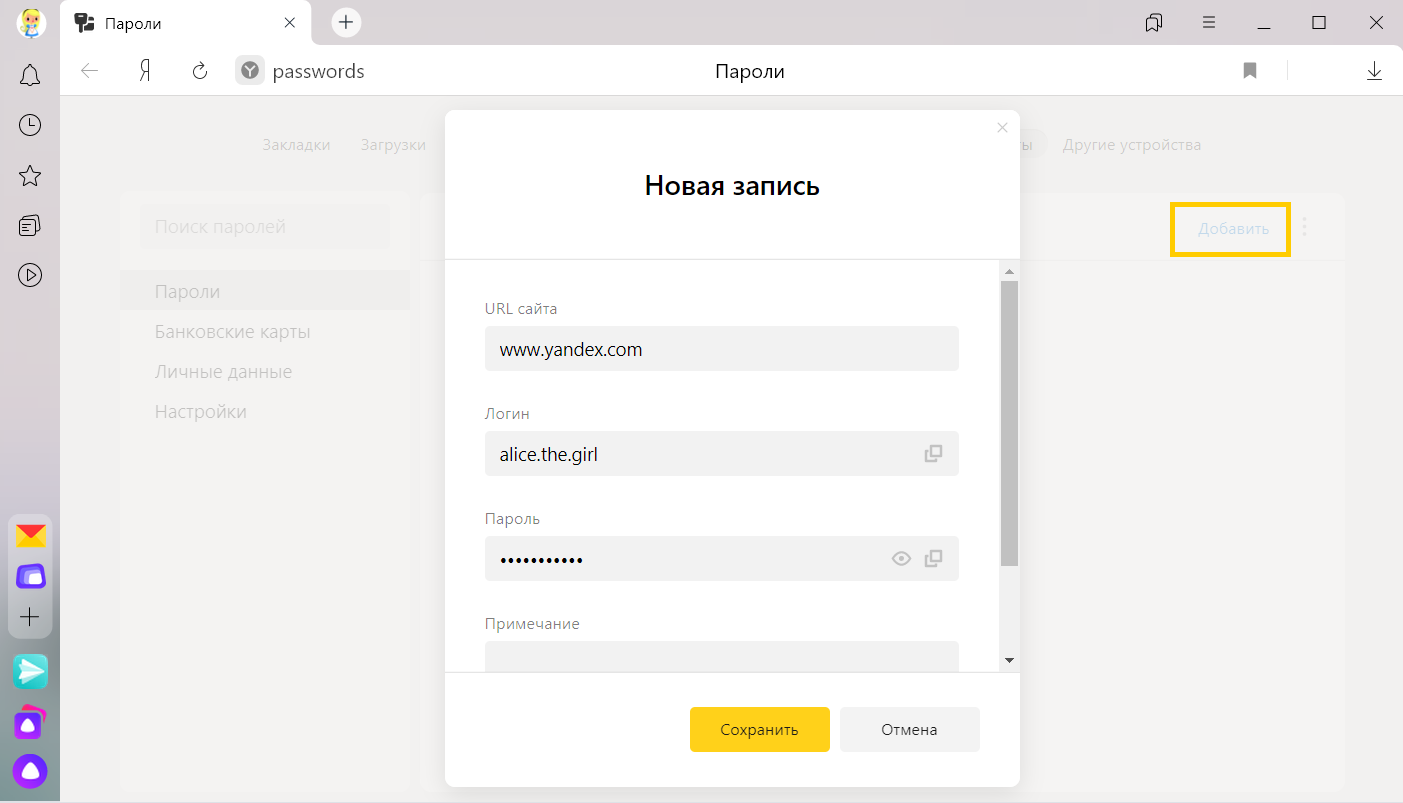Open downloads arrow icon
1403x803 pixels.
point(1375,71)
